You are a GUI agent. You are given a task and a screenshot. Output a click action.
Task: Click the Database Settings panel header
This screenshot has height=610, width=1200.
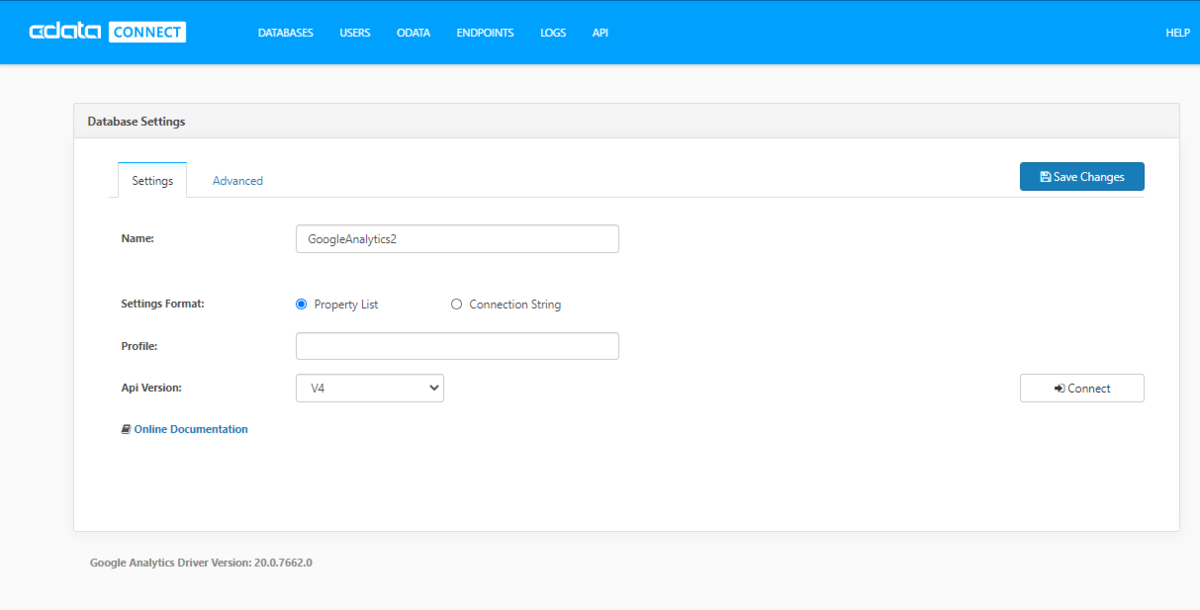626,121
